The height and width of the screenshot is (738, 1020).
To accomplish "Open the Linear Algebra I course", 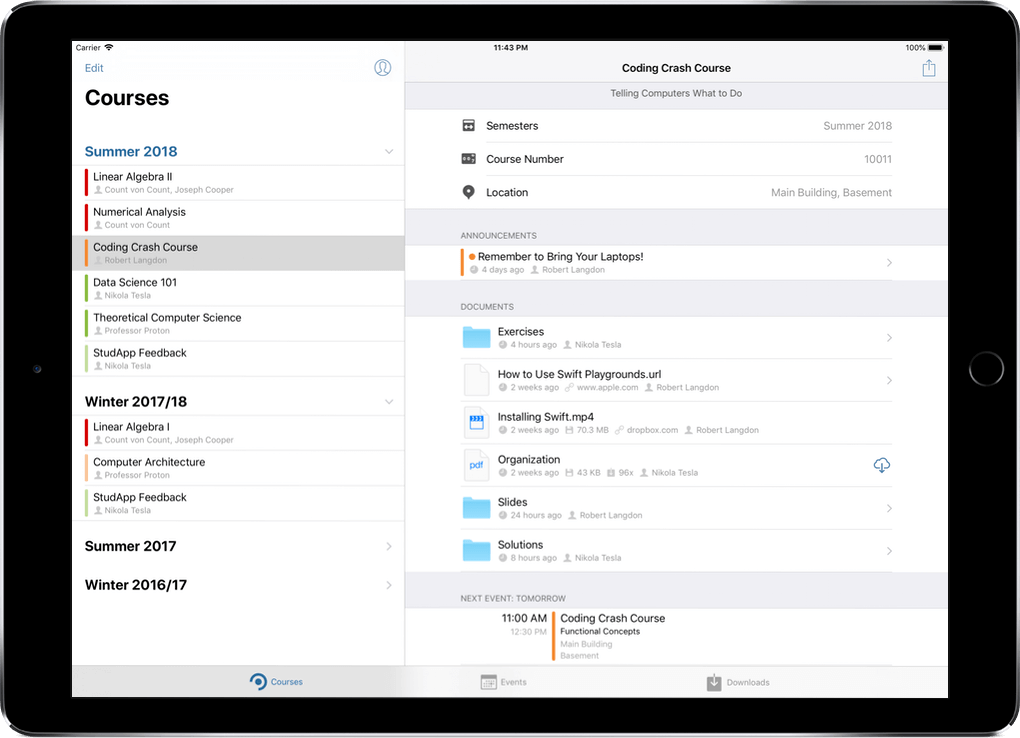I will click(x=239, y=433).
